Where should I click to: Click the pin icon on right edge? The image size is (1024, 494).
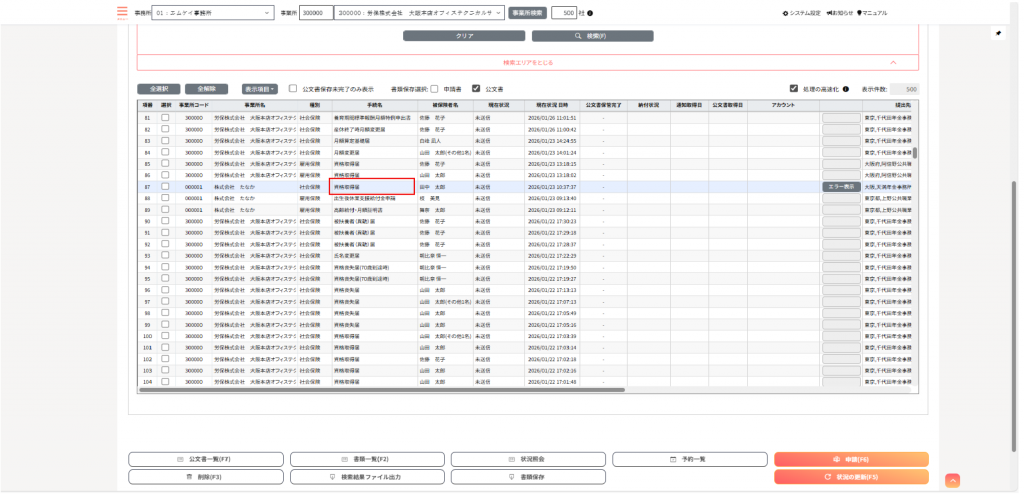tap(997, 33)
